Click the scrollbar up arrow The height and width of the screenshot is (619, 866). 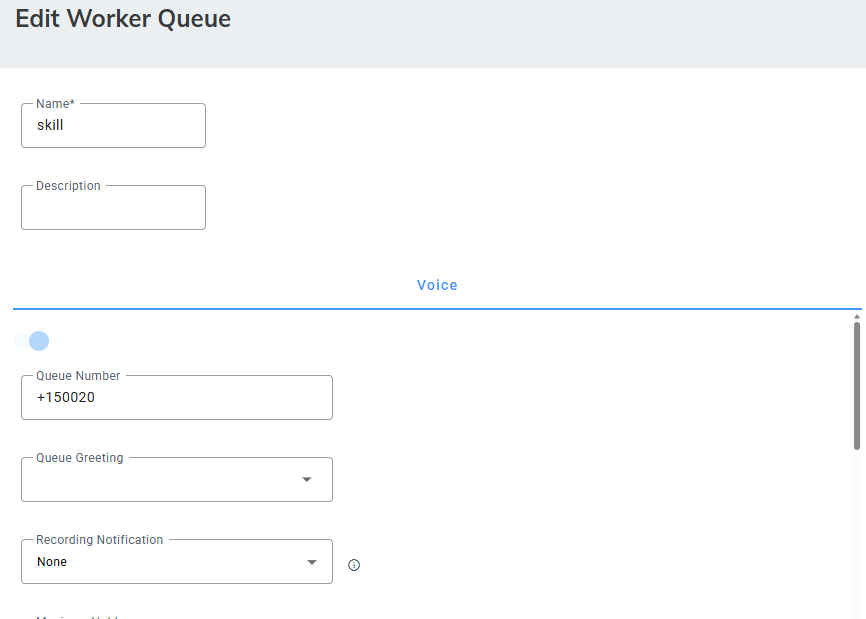point(857,316)
